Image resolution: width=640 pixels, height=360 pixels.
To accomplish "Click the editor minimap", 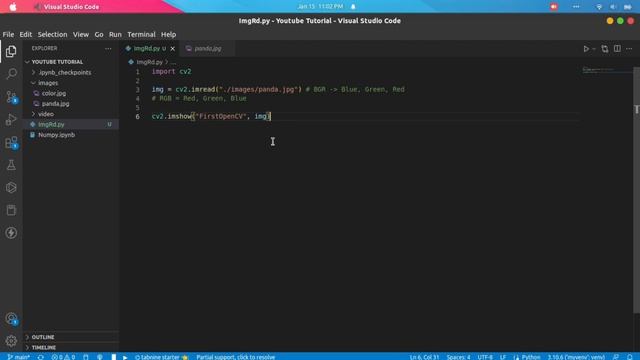I will pos(606,70).
